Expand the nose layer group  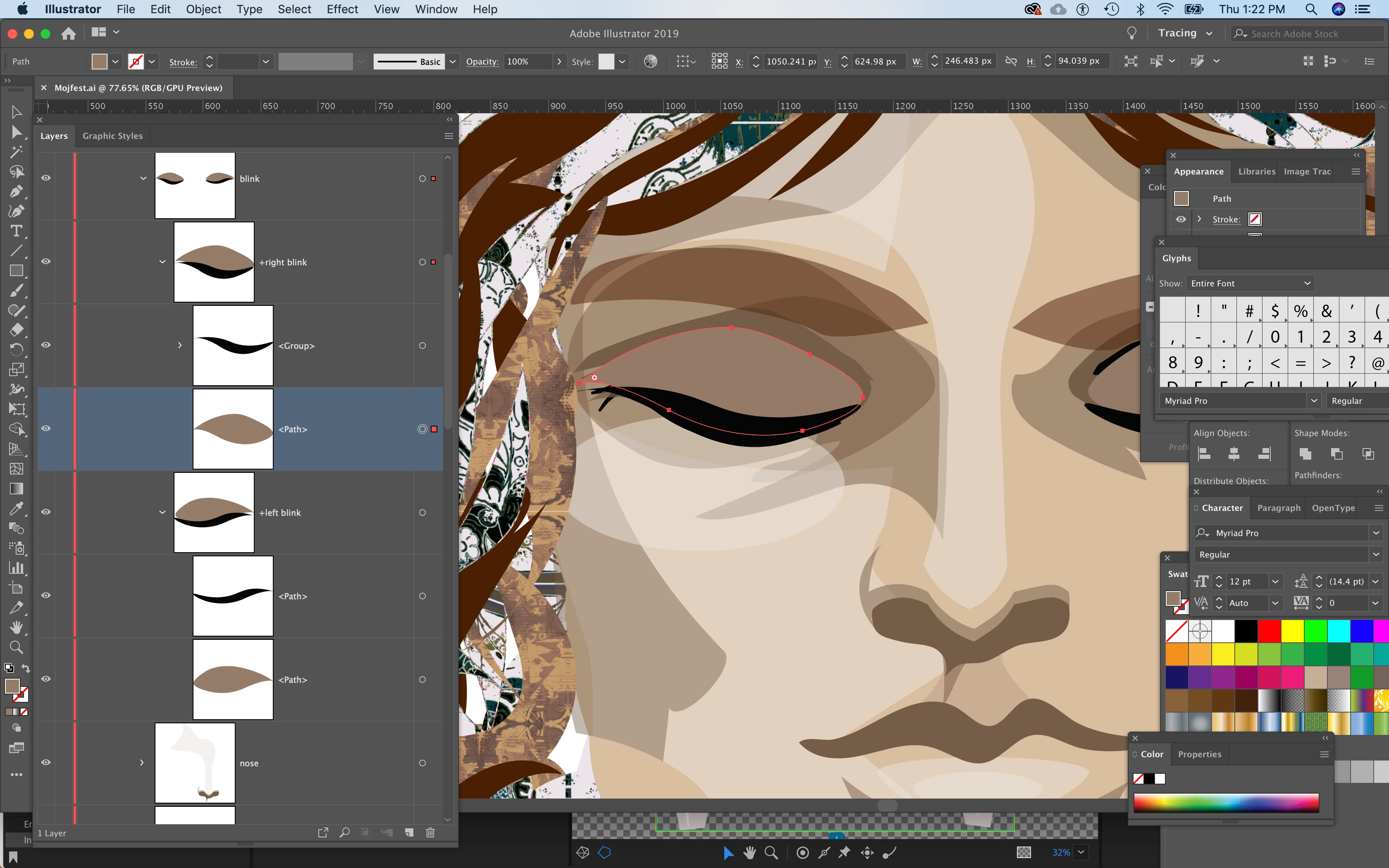(x=142, y=762)
